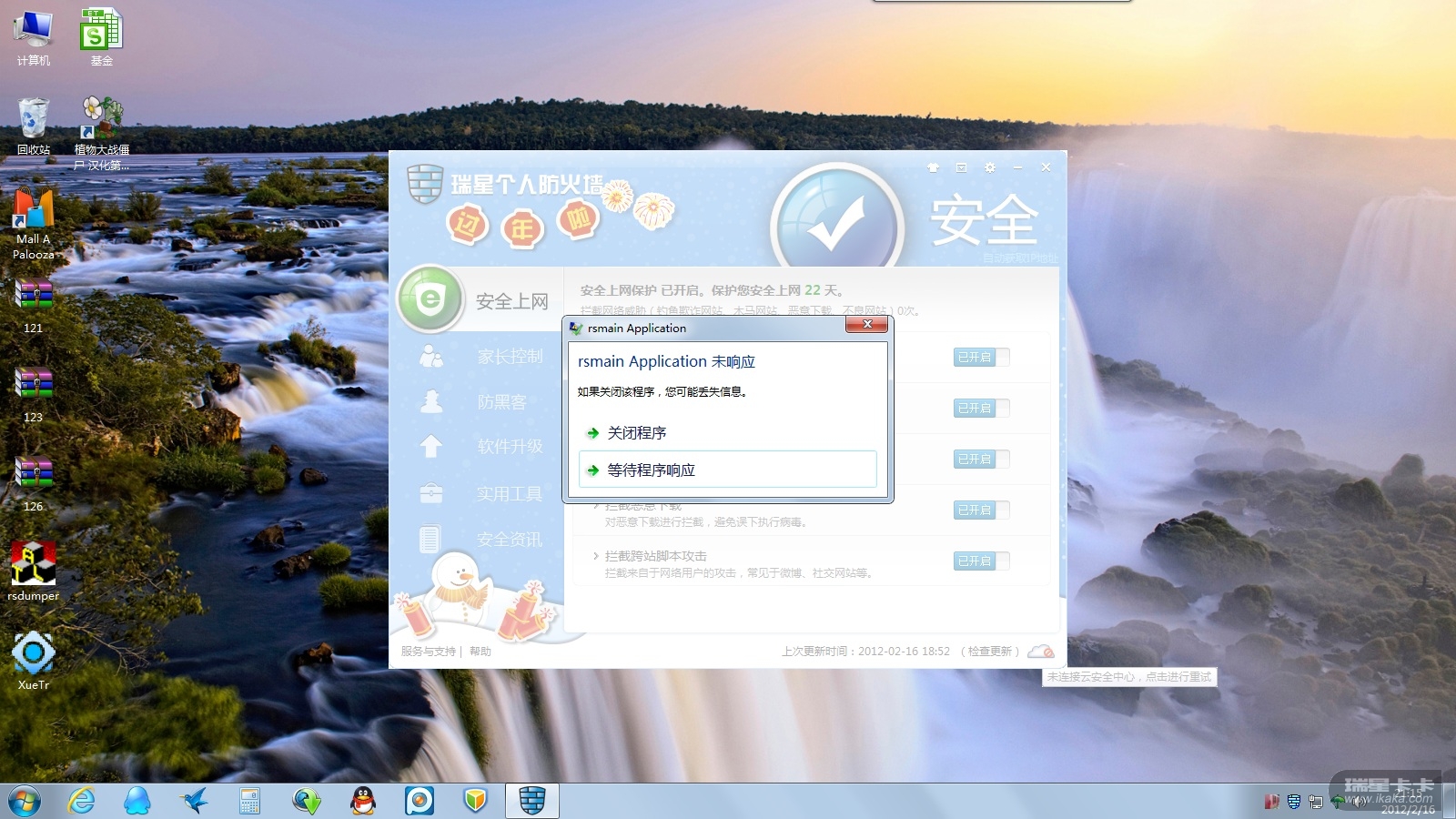Select the archive named 123 on desktop
The image size is (1456, 819).
click(x=34, y=395)
